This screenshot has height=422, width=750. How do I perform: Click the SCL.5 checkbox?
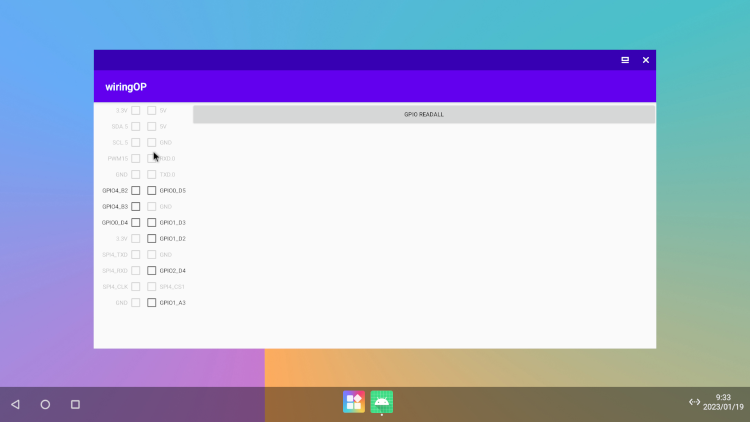click(x=136, y=143)
